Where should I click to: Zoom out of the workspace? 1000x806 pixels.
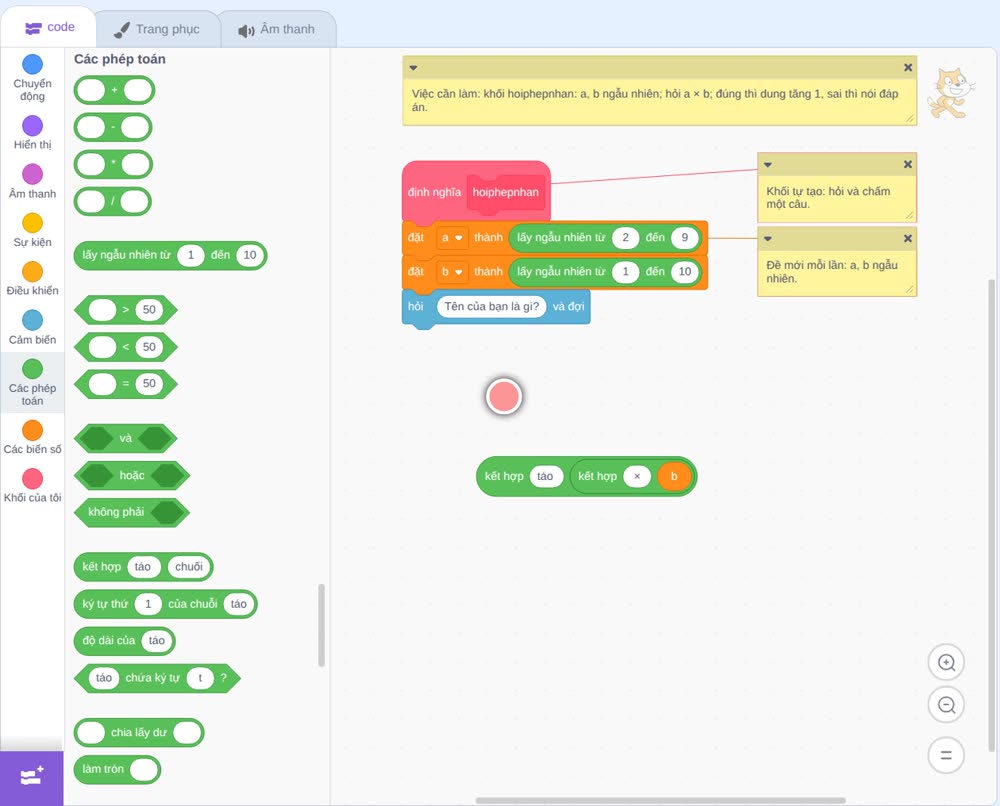(946, 705)
